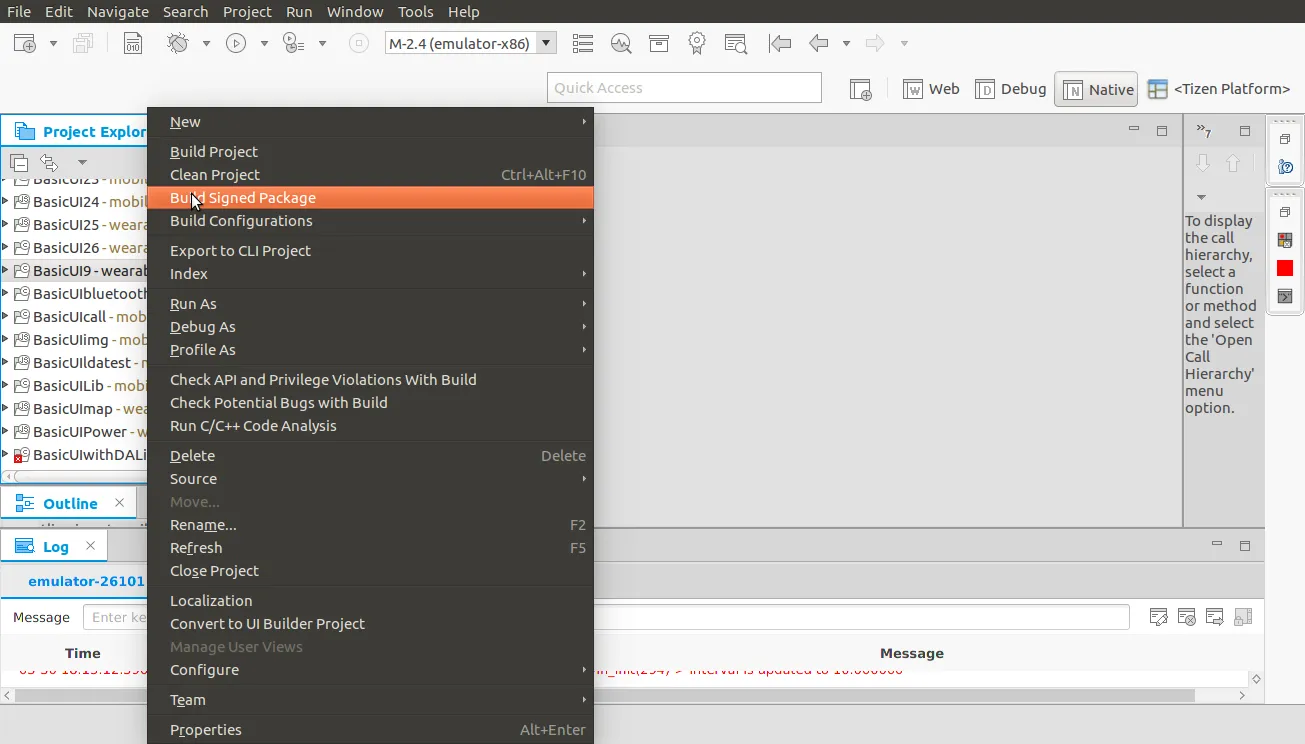Expand the BasicUILib project node
Viewport: 1305px width, 744px height.
tap(5, 385)
